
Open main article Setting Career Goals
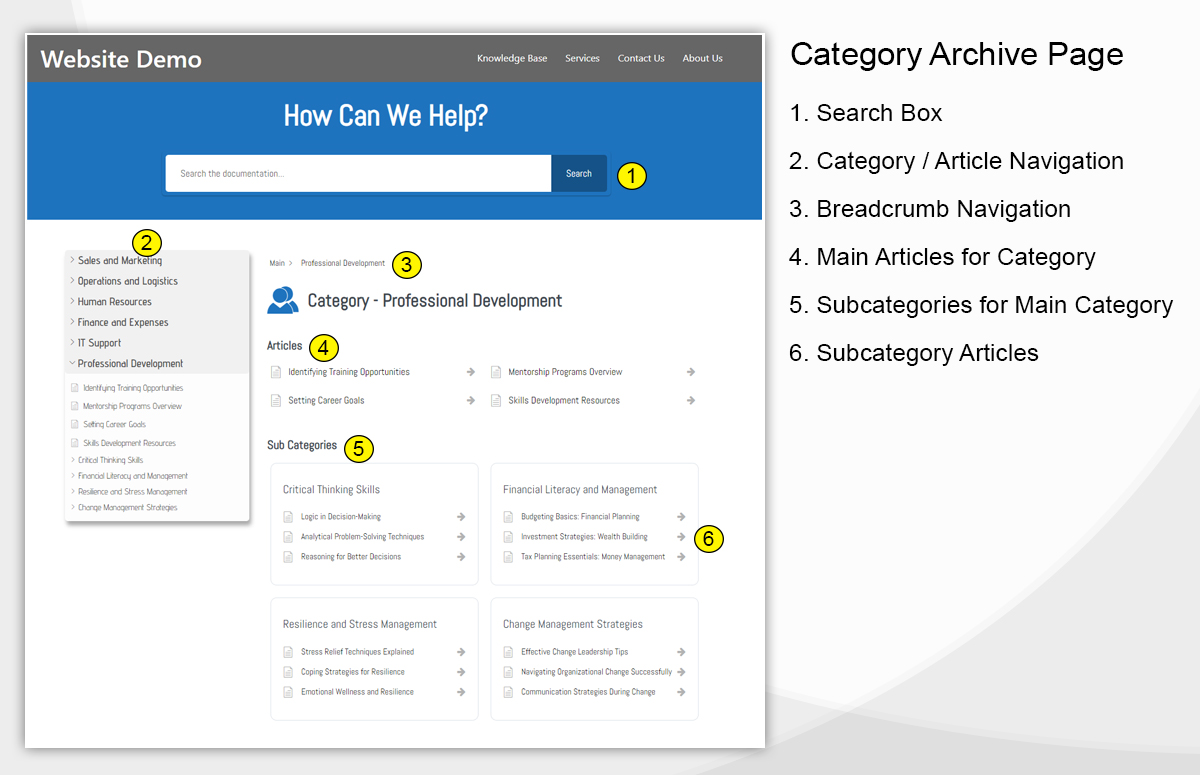[326, 400]
